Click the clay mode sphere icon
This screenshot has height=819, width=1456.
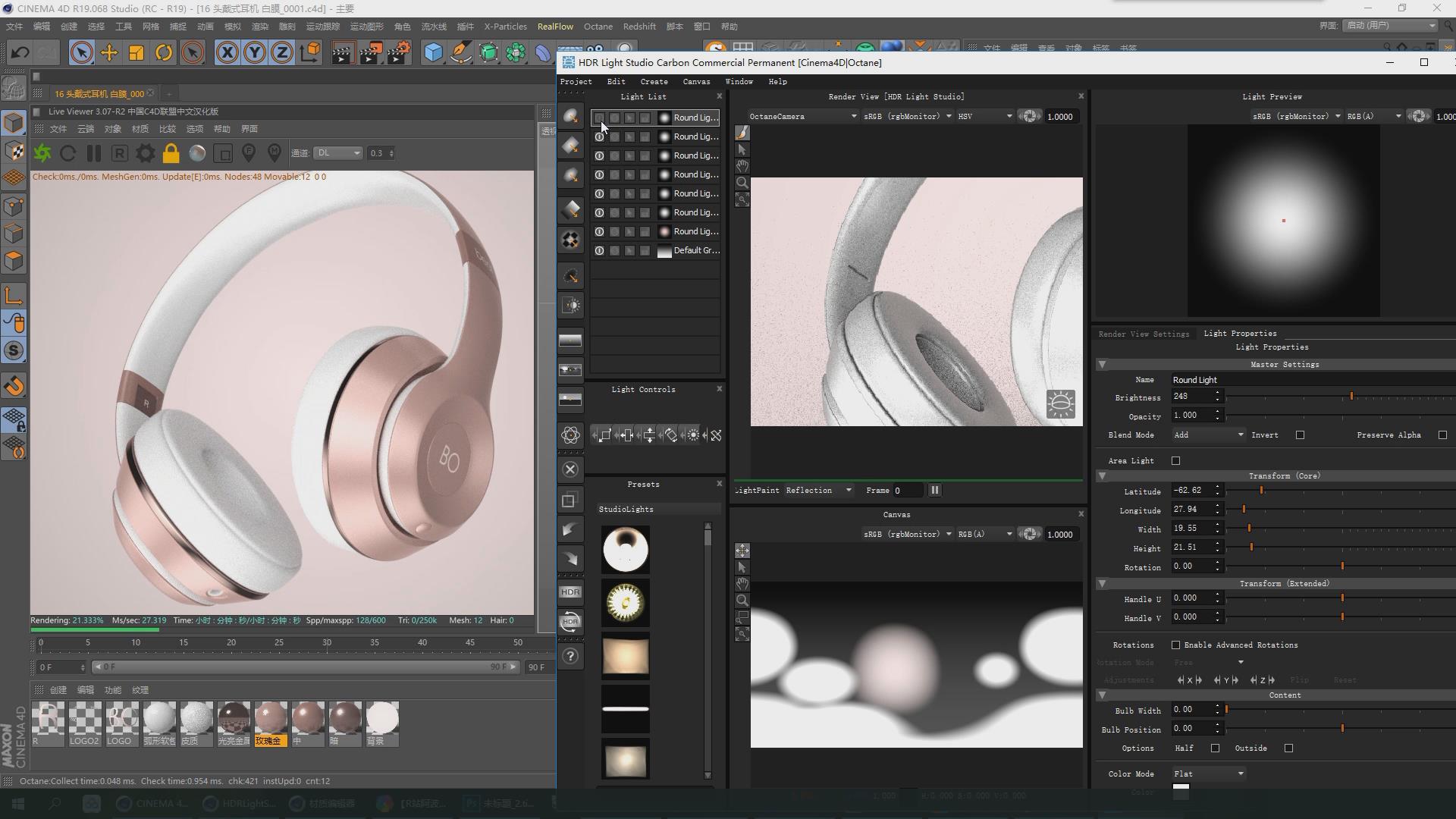(x=197, y=153)
